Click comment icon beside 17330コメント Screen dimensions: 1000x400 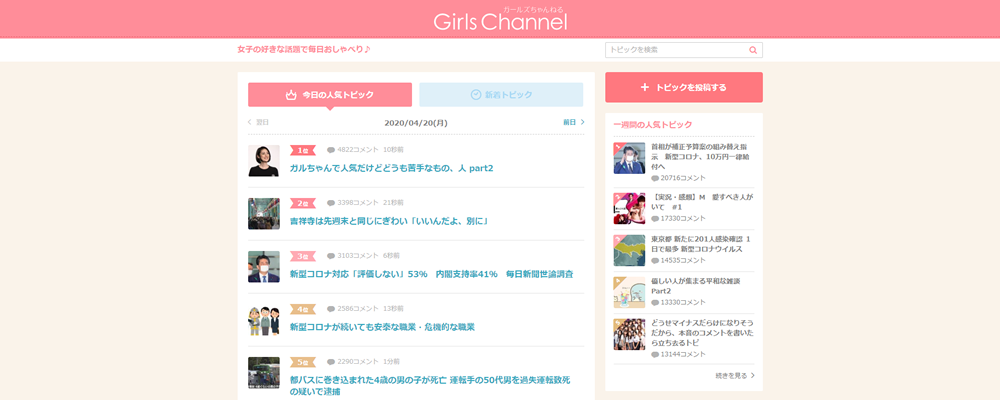point(655,219)
